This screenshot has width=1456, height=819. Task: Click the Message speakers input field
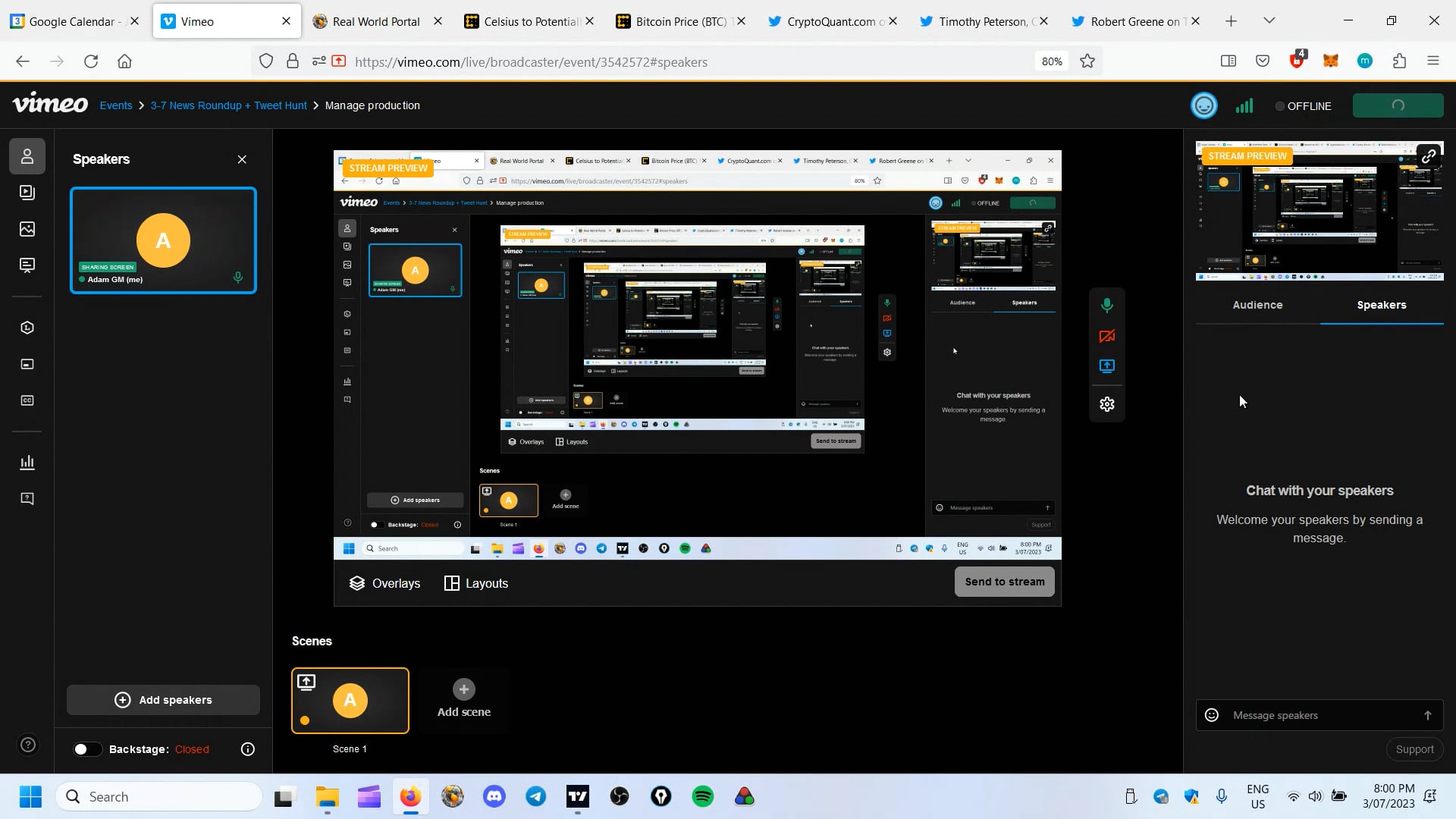[x=1319, y=715]
